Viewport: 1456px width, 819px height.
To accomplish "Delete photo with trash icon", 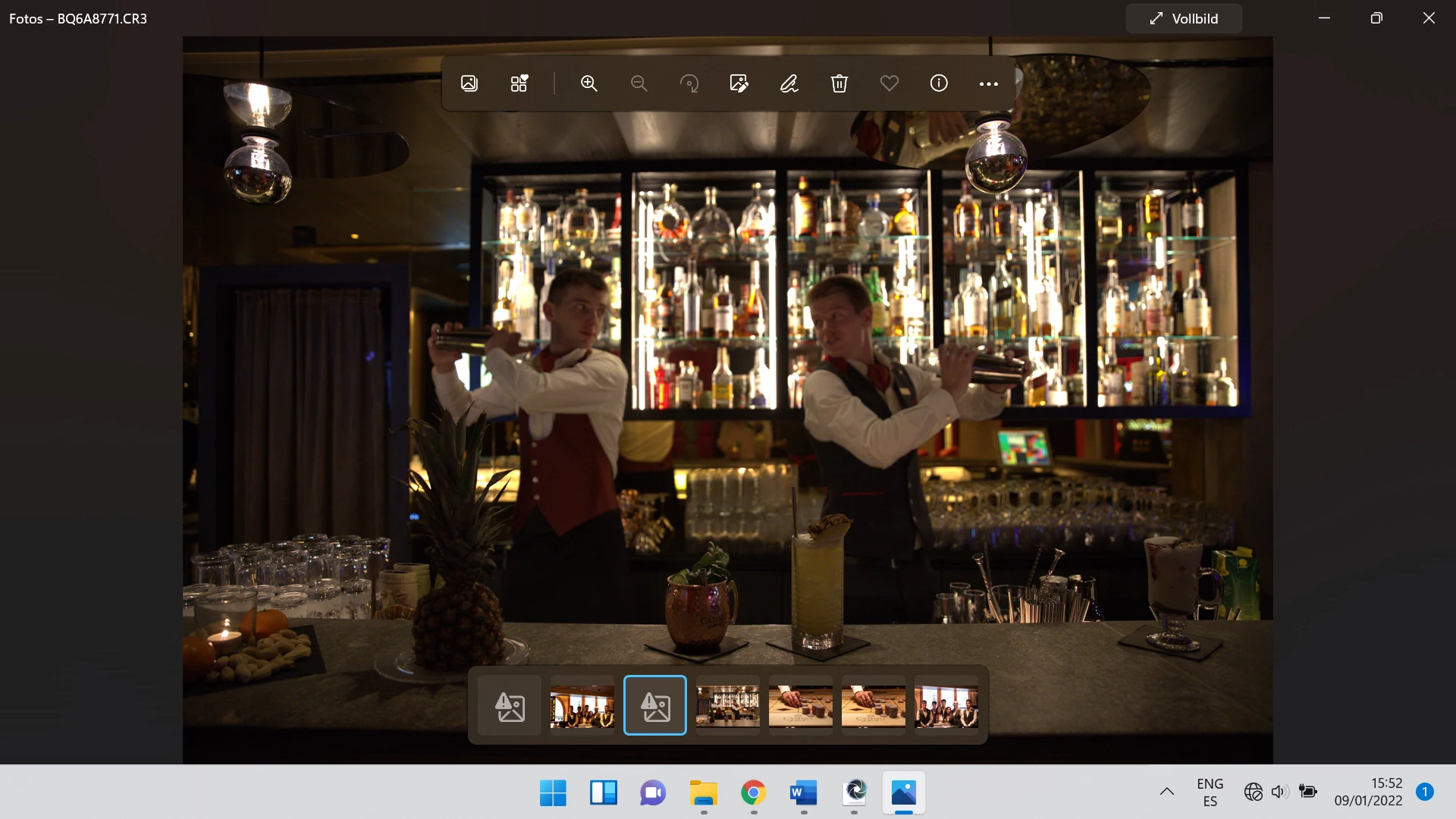I will pos(839,83).
